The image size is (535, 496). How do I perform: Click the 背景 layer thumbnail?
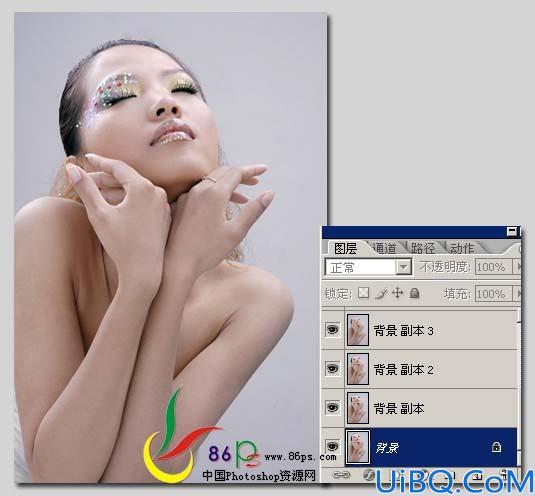point(358,447)
